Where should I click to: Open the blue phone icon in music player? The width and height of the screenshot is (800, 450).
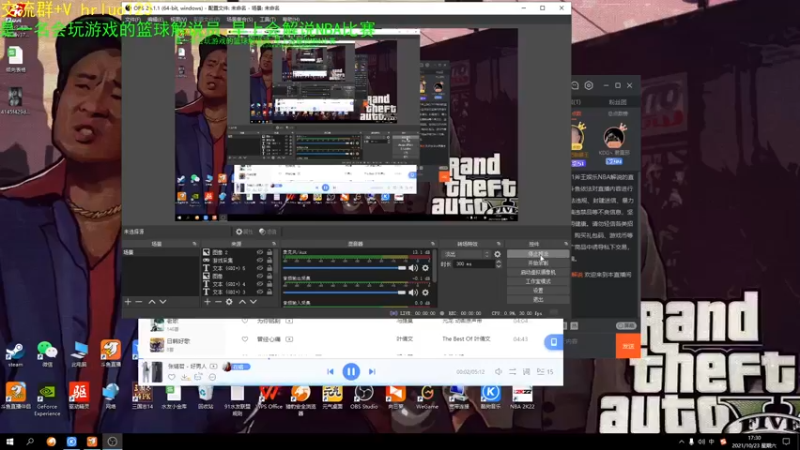553,342
